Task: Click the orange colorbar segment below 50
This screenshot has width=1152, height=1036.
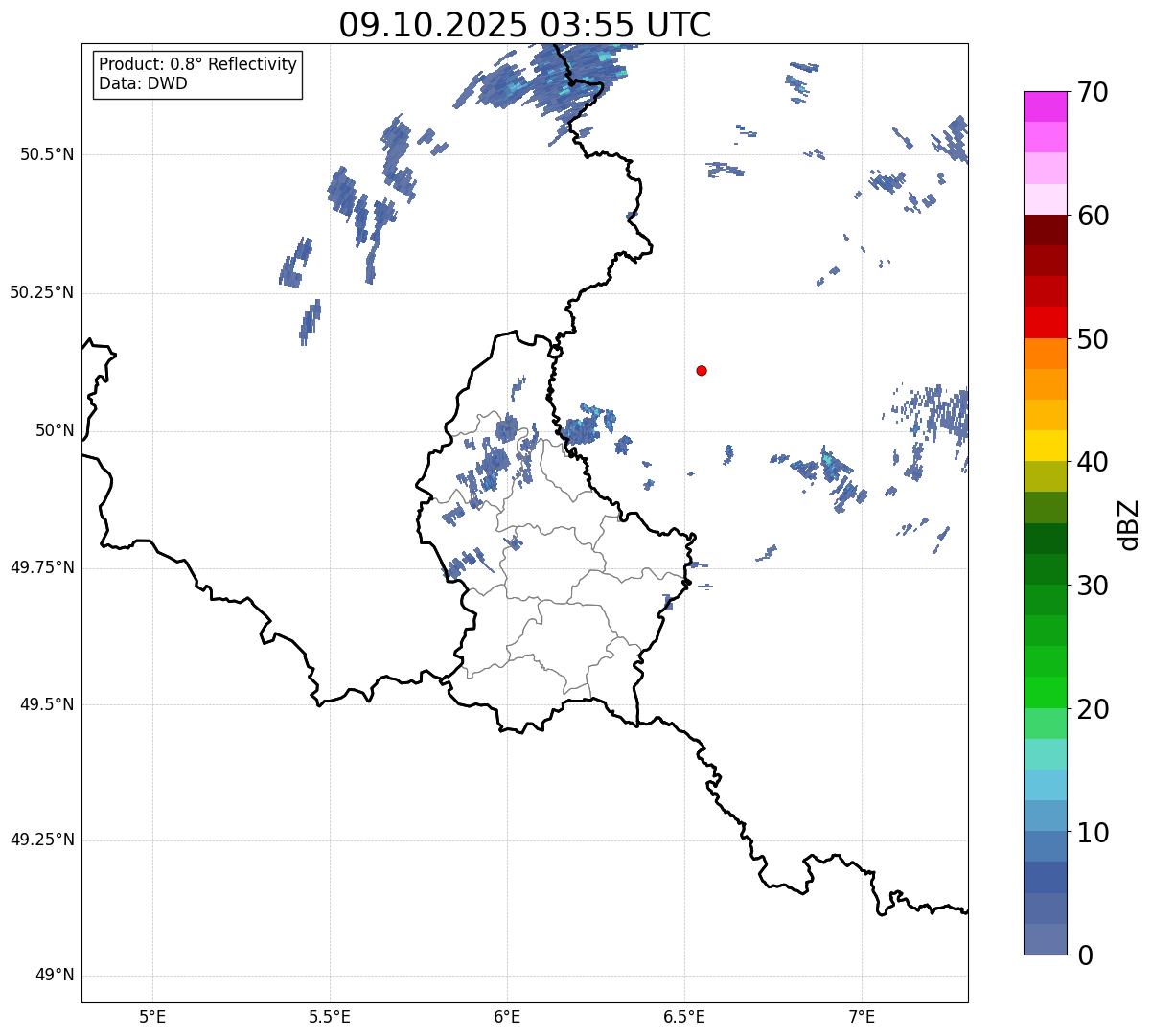Action: [1045, 354]
